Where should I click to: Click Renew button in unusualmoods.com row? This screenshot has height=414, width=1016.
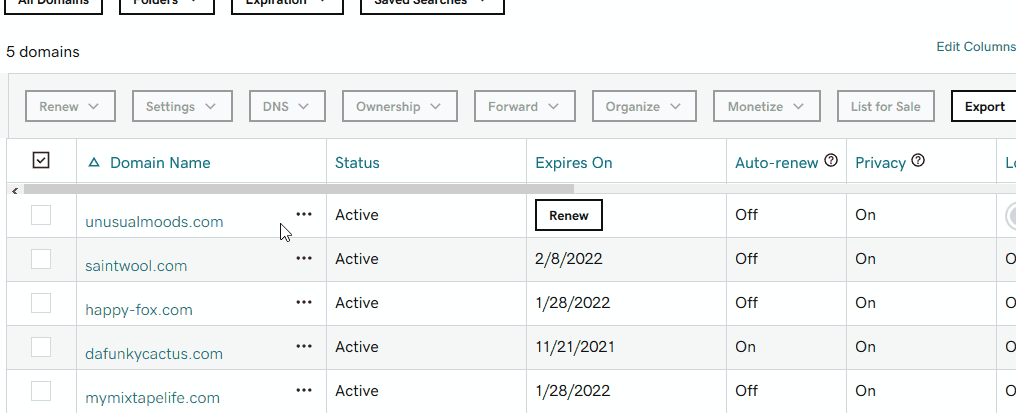[568, 215]
